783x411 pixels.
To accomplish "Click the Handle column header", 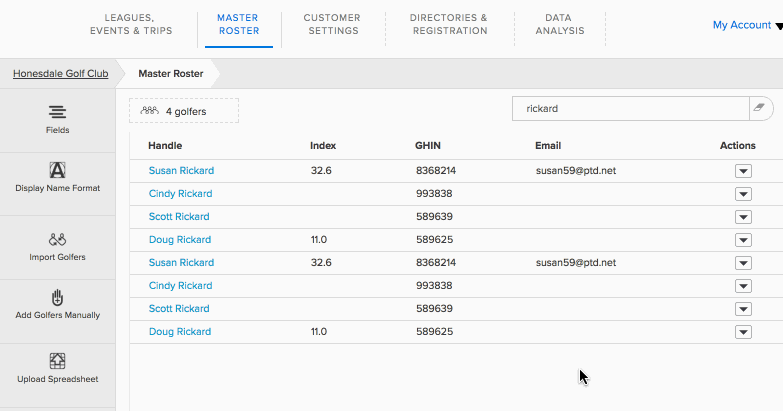I will pos(165,145).
